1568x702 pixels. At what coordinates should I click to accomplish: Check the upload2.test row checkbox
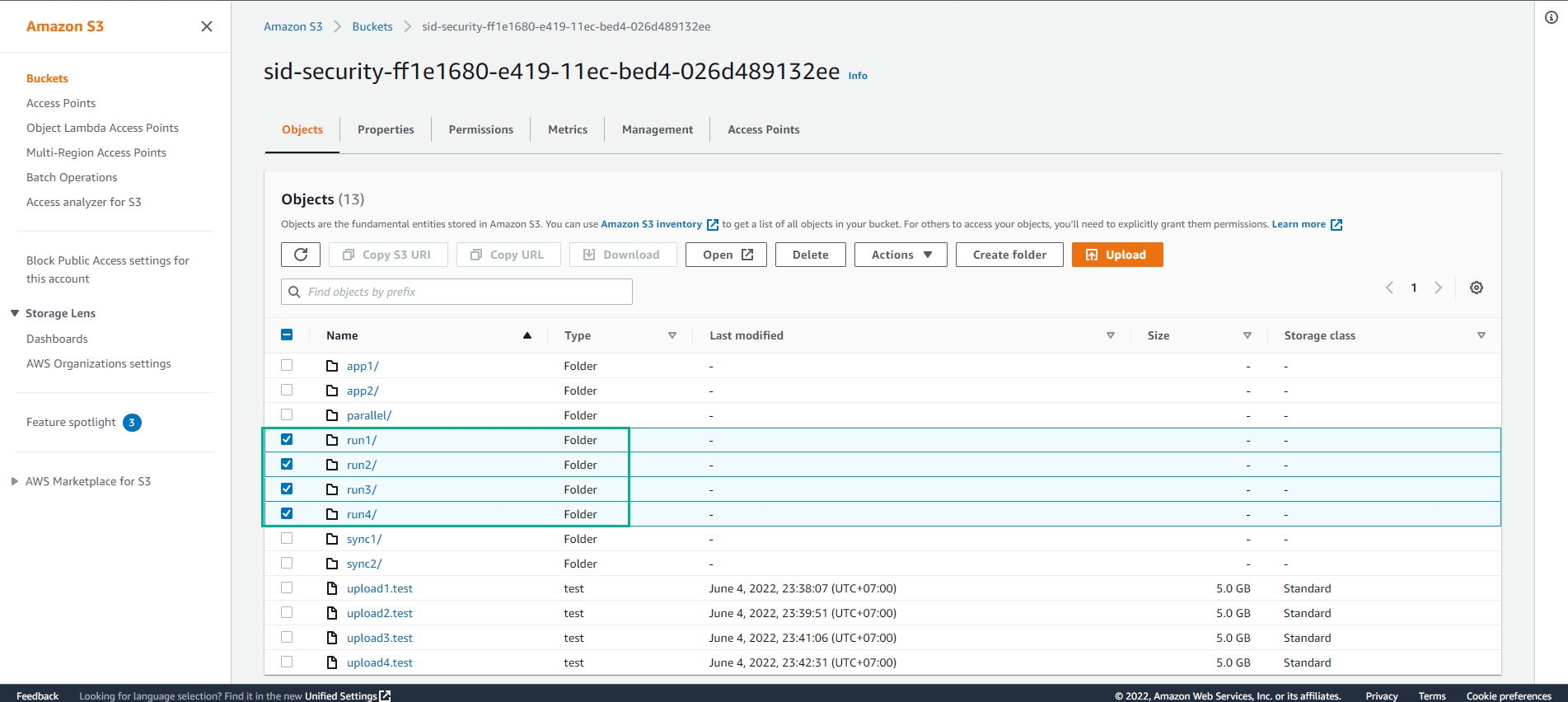pos(287,612)
